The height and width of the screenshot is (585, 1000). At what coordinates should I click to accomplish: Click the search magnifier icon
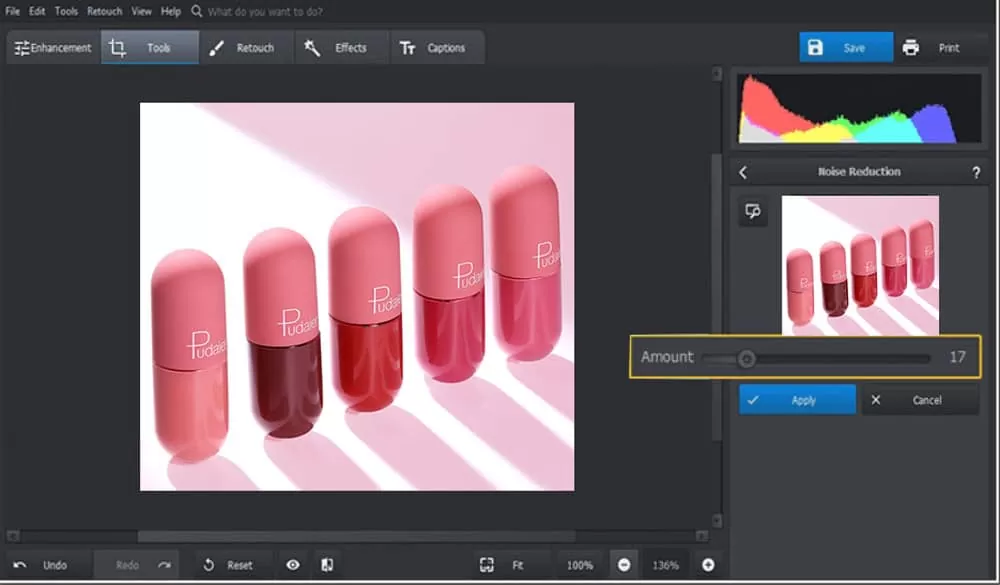click(x=197, y=11)
